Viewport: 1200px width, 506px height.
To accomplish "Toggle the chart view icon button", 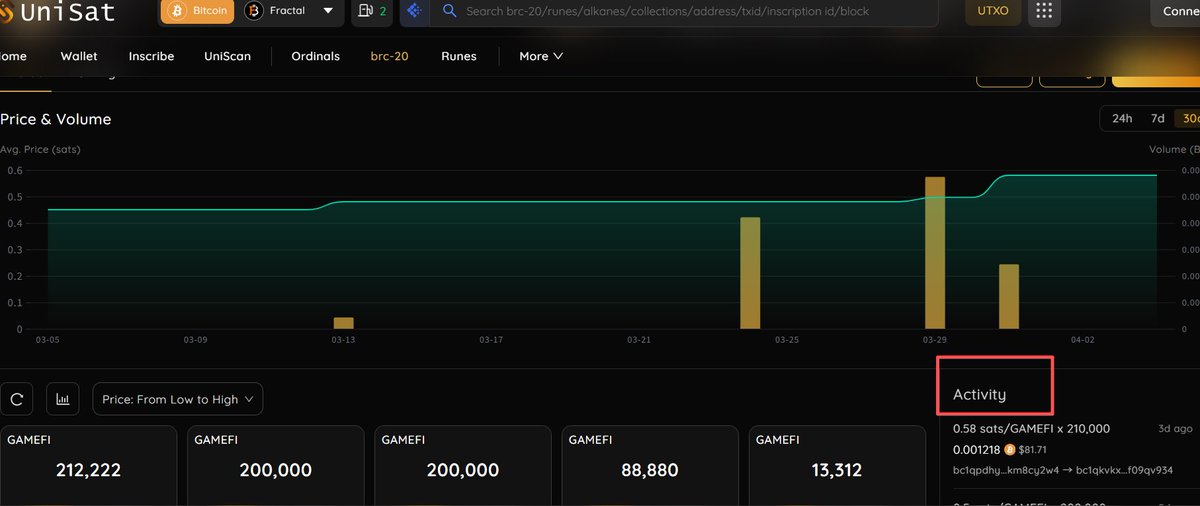I will coord(63,399).
